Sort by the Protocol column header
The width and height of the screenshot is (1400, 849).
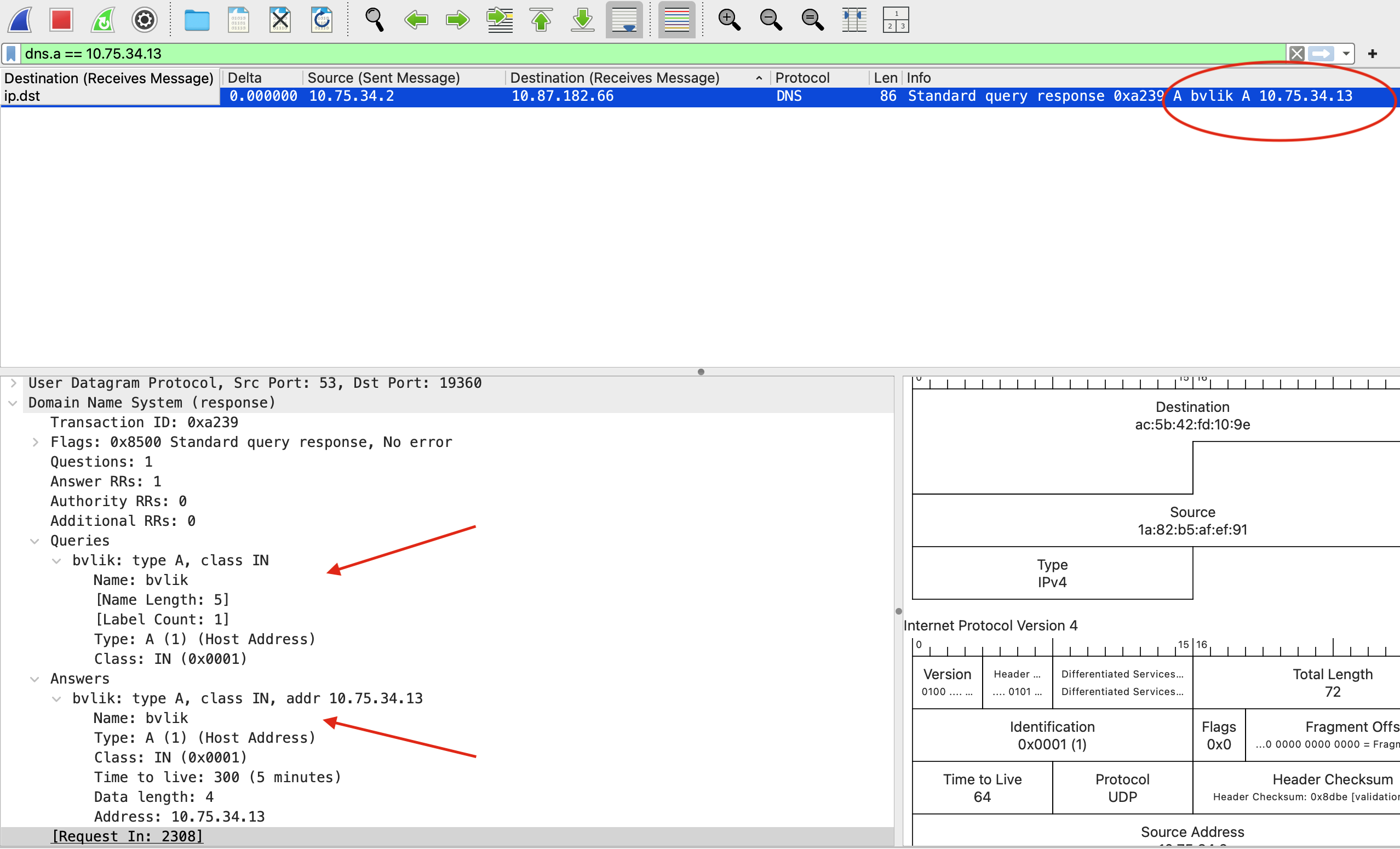(x=802, y=78)
